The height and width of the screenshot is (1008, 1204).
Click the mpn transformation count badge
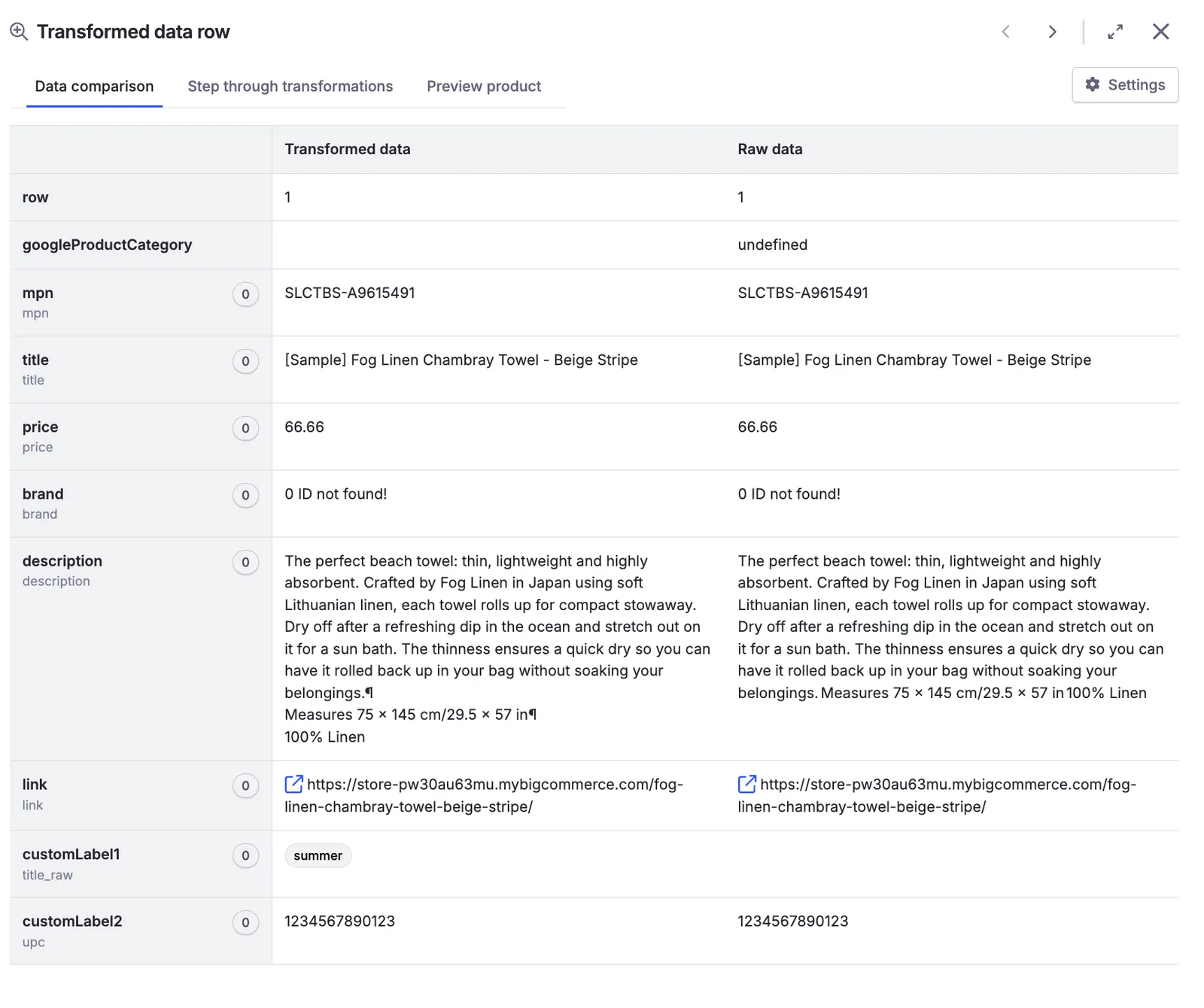245,294
